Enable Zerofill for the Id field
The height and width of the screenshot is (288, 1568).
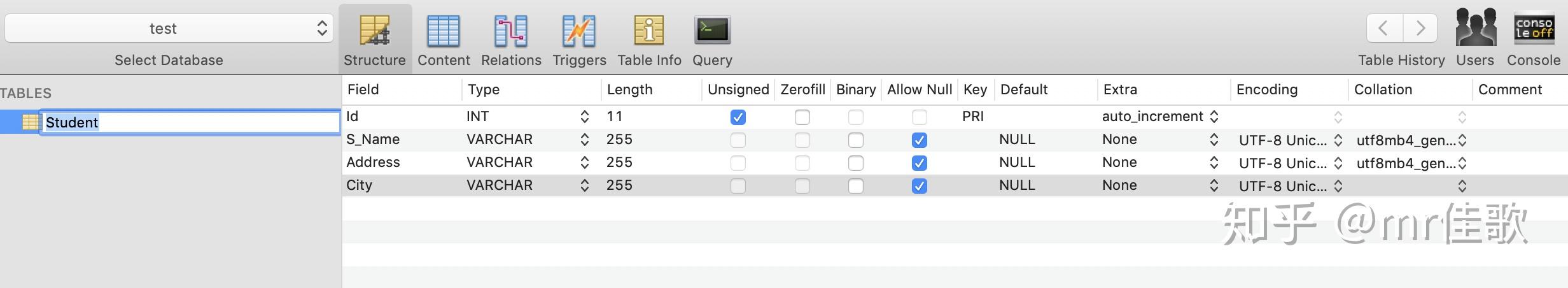(802, 117)
